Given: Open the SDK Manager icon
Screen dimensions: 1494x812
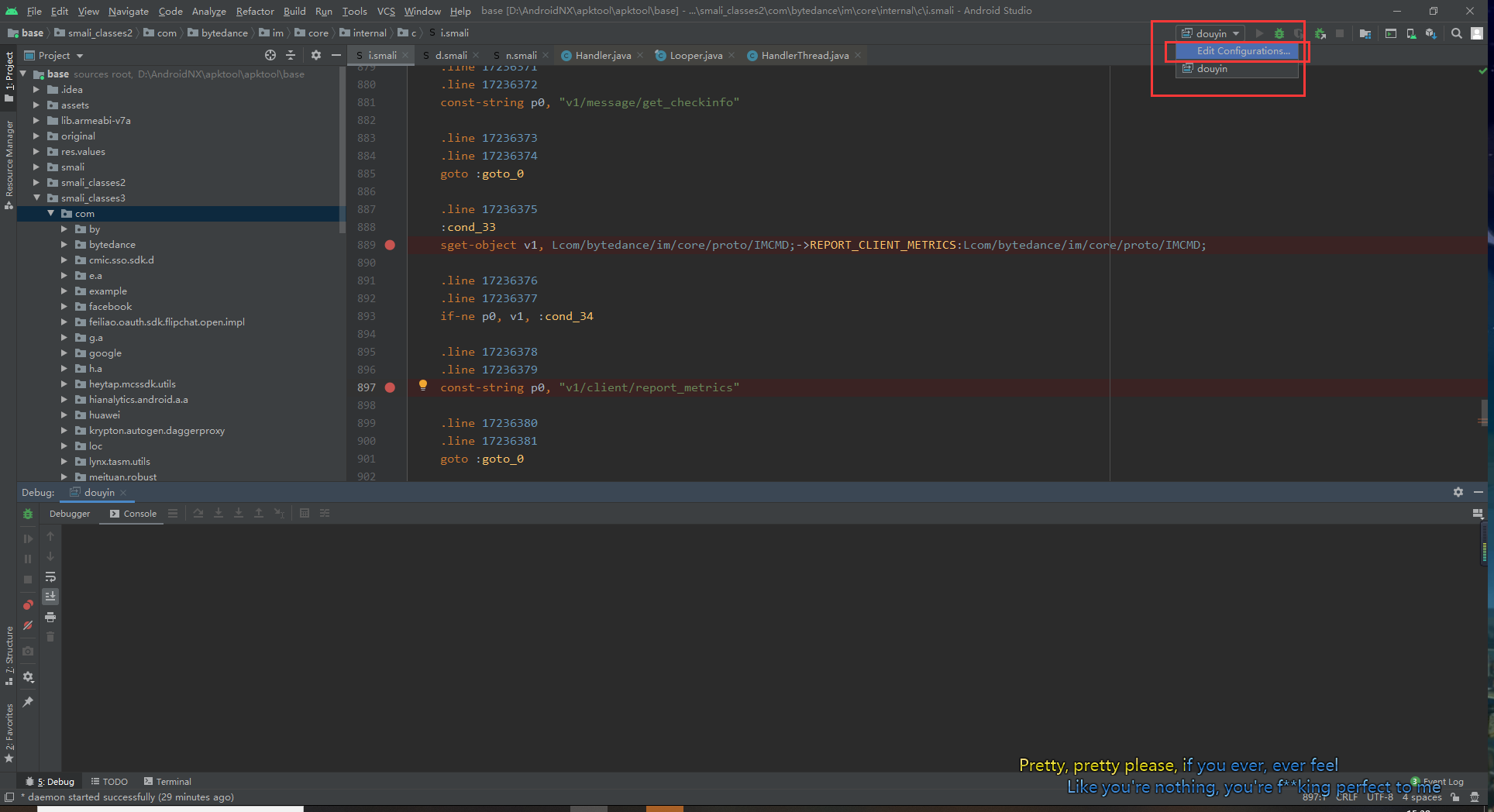Looking at the screenshot, I should [1430, 33].
